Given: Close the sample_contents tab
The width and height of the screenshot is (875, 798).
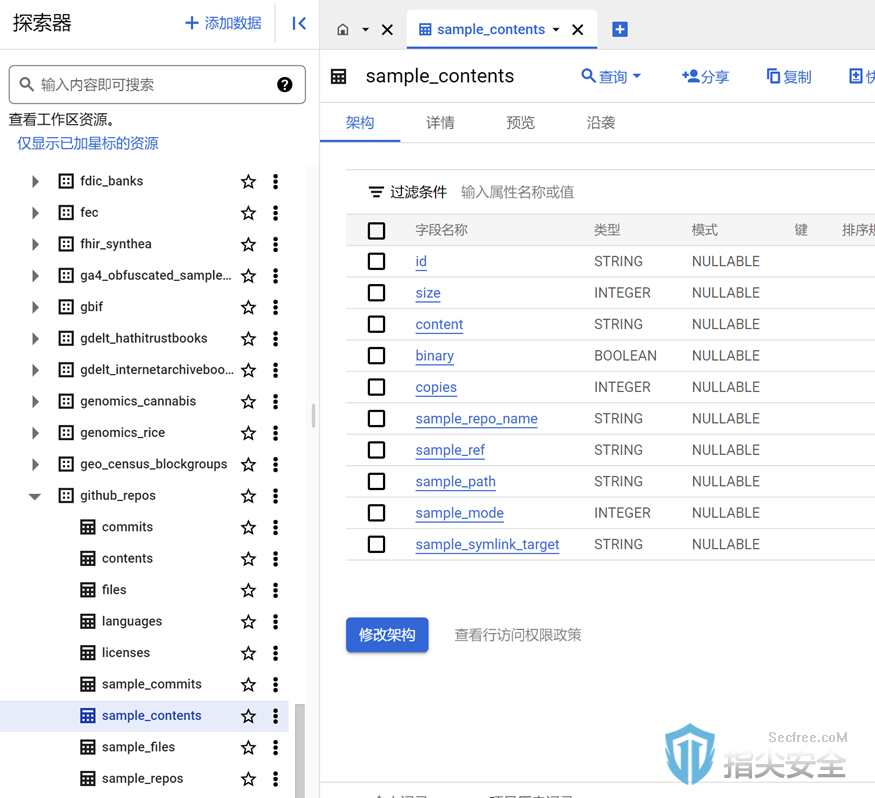Looking at the screenshot, I should click(578, 30).
